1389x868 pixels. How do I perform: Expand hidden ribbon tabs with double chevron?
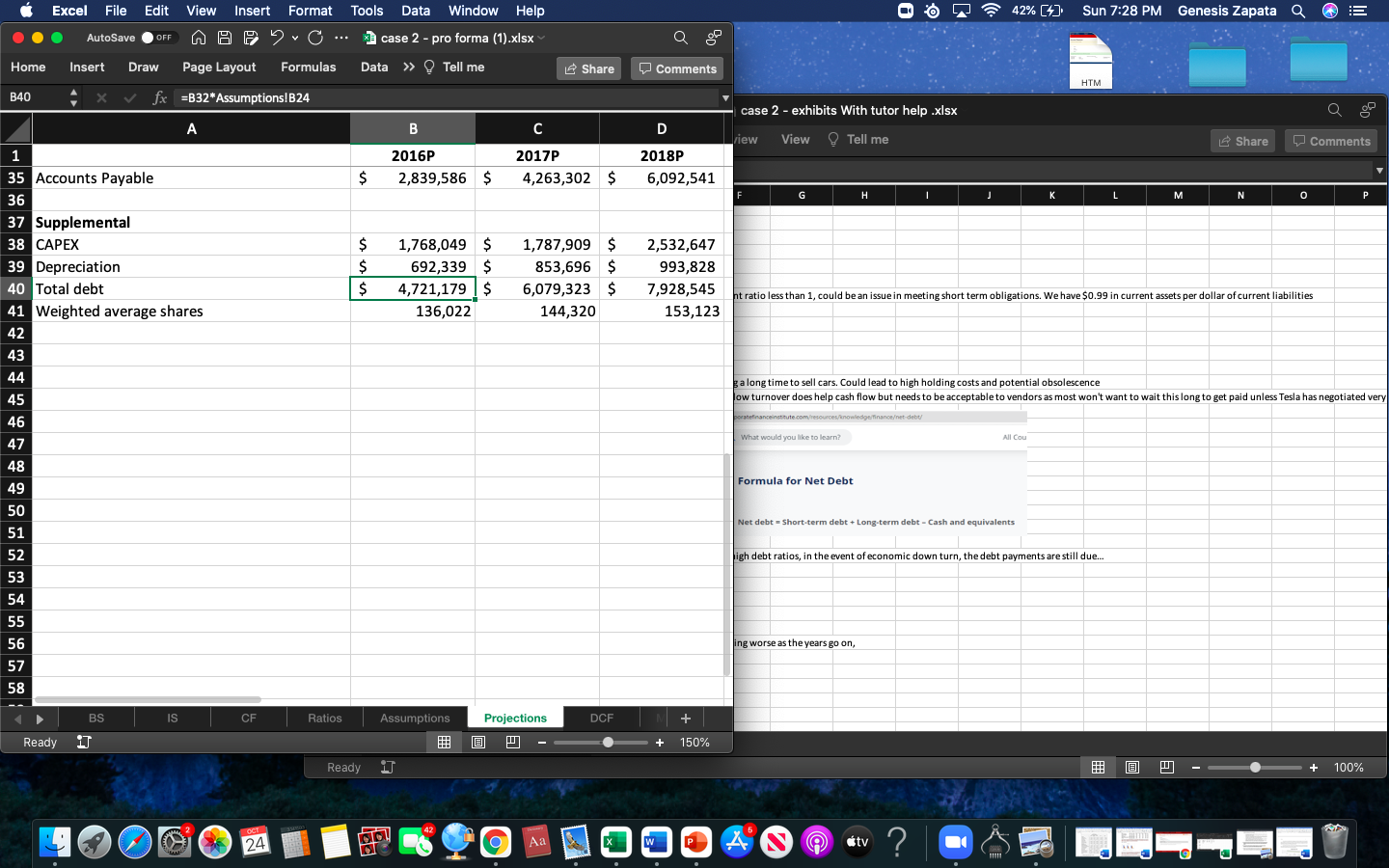[x=409, y=67]
